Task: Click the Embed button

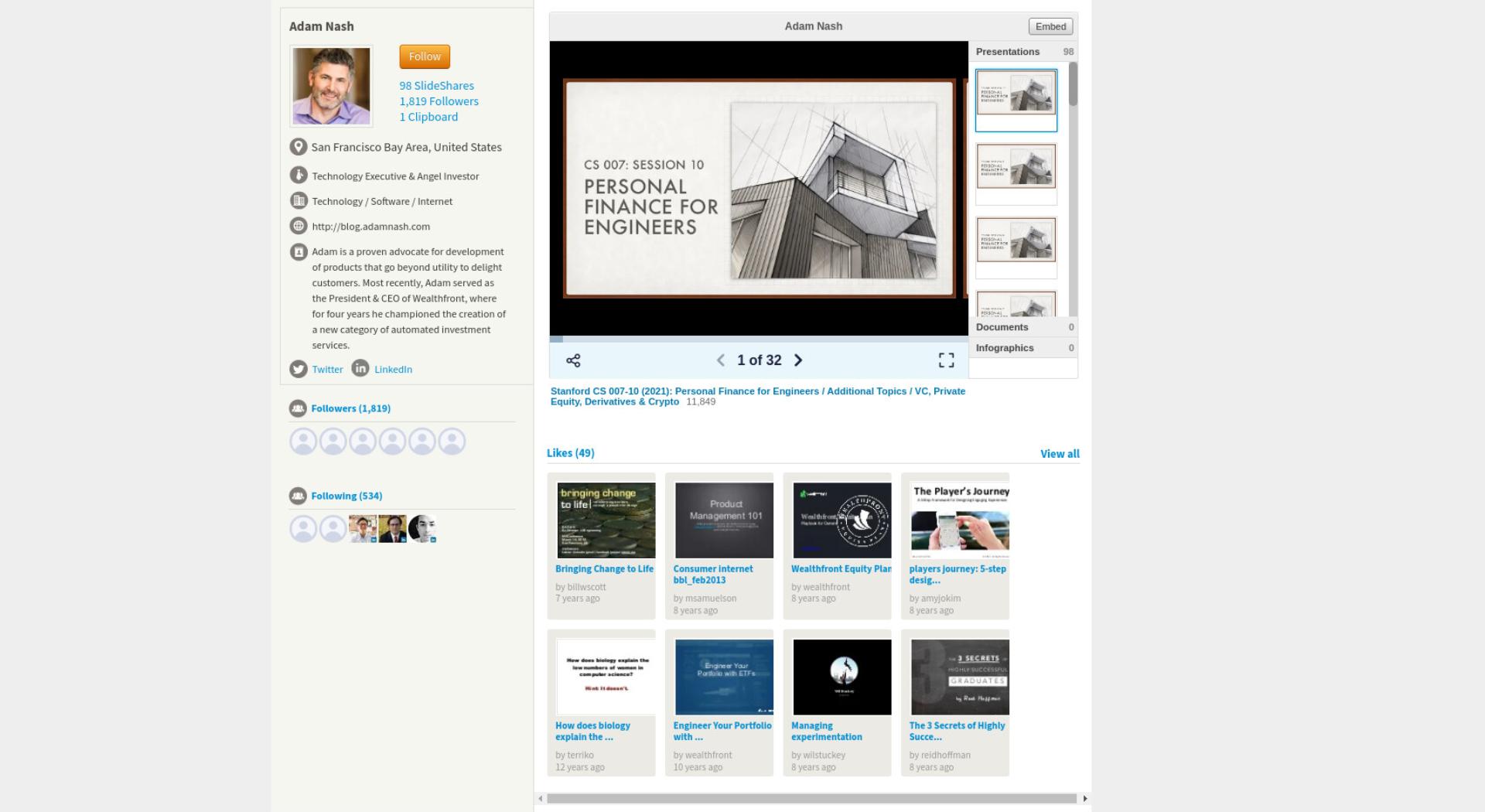Action: point(1050,26)
